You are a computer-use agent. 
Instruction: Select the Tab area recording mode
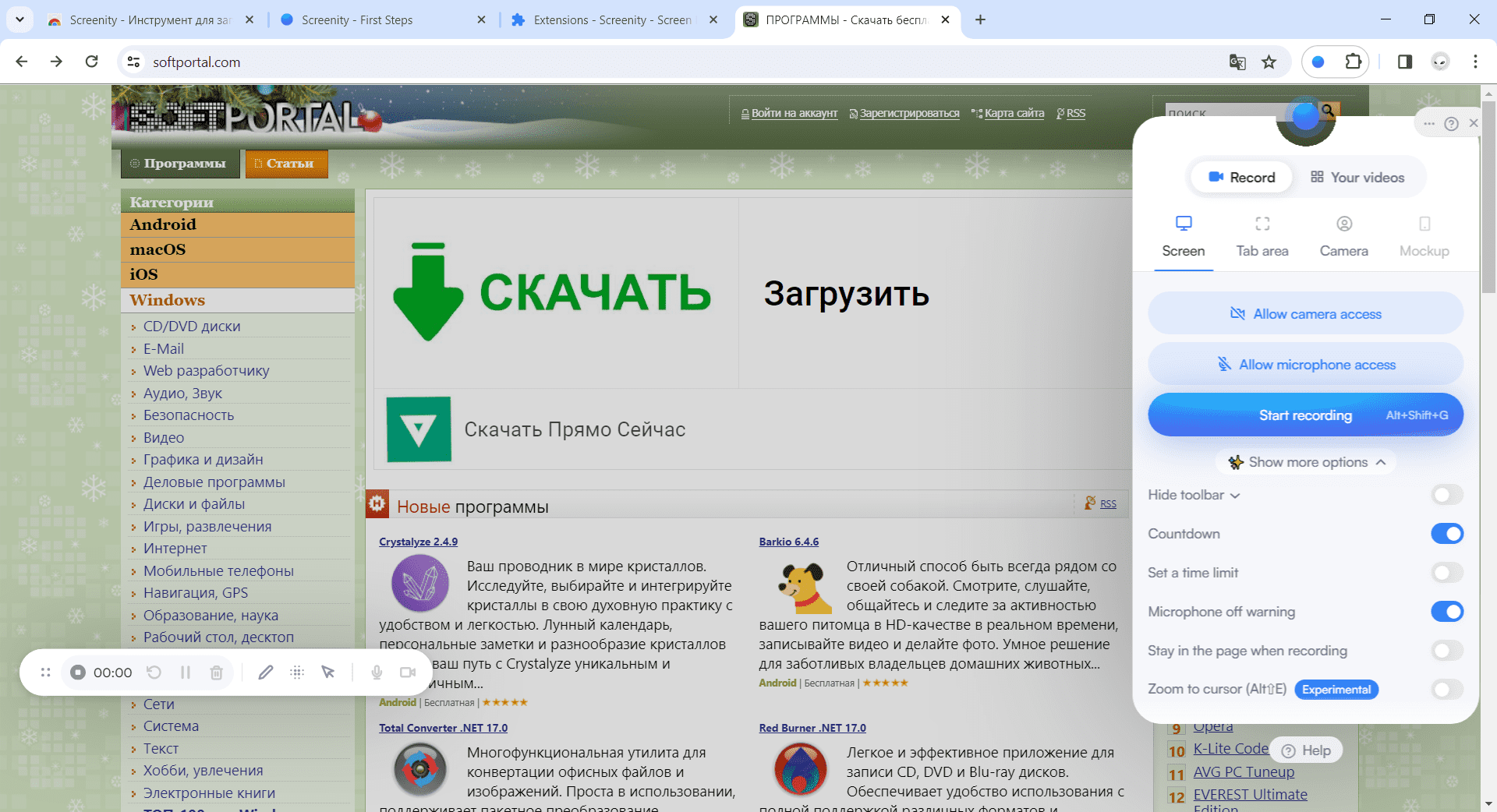pyautogui.click(x=1262, y=238)
